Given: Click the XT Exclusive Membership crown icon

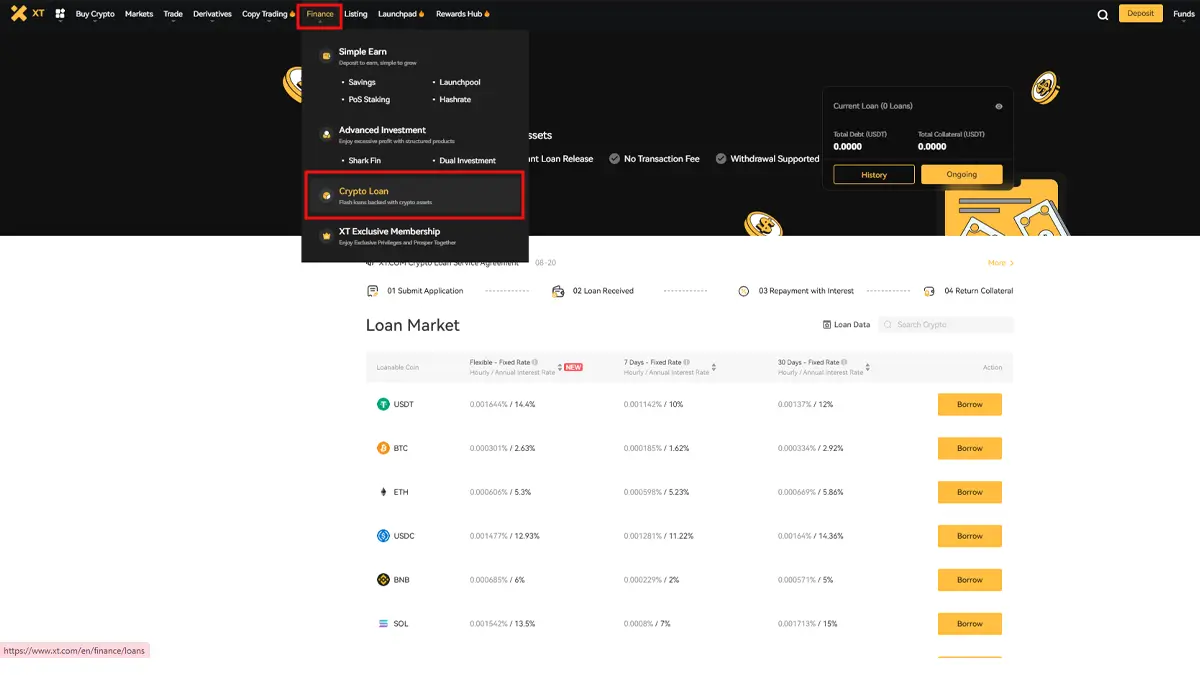Looking at the screenshot, I should tap(325, 236).
